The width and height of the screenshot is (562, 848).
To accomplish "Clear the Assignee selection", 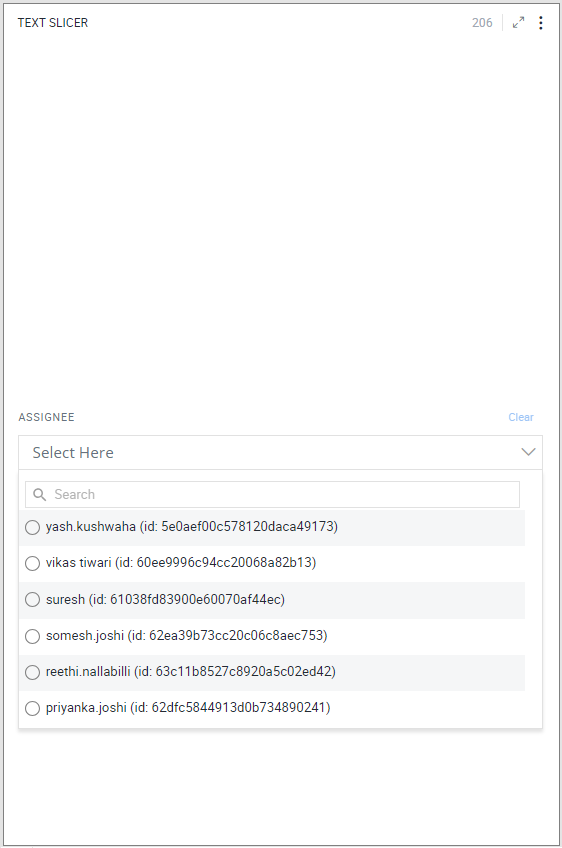I will [x=521, y=417].
